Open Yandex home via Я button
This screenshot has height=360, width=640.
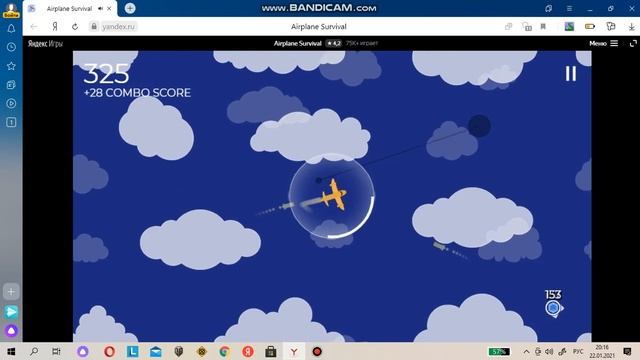pos(55,27)
